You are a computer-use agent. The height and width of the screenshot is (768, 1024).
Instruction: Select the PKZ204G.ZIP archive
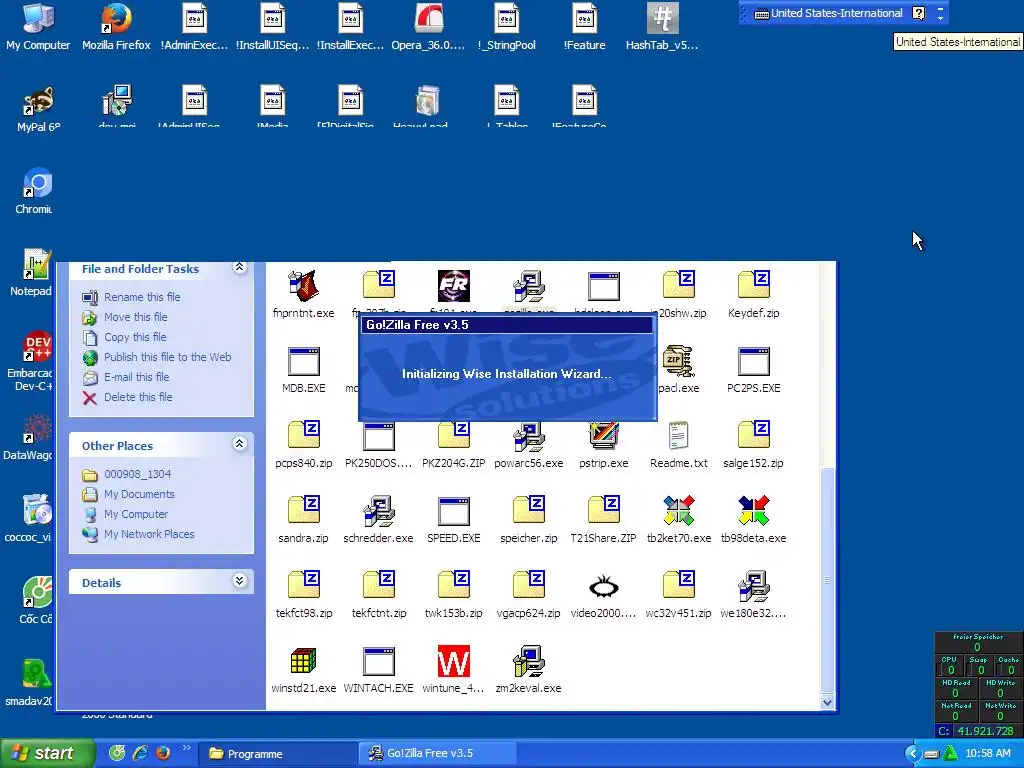(454, 436)
